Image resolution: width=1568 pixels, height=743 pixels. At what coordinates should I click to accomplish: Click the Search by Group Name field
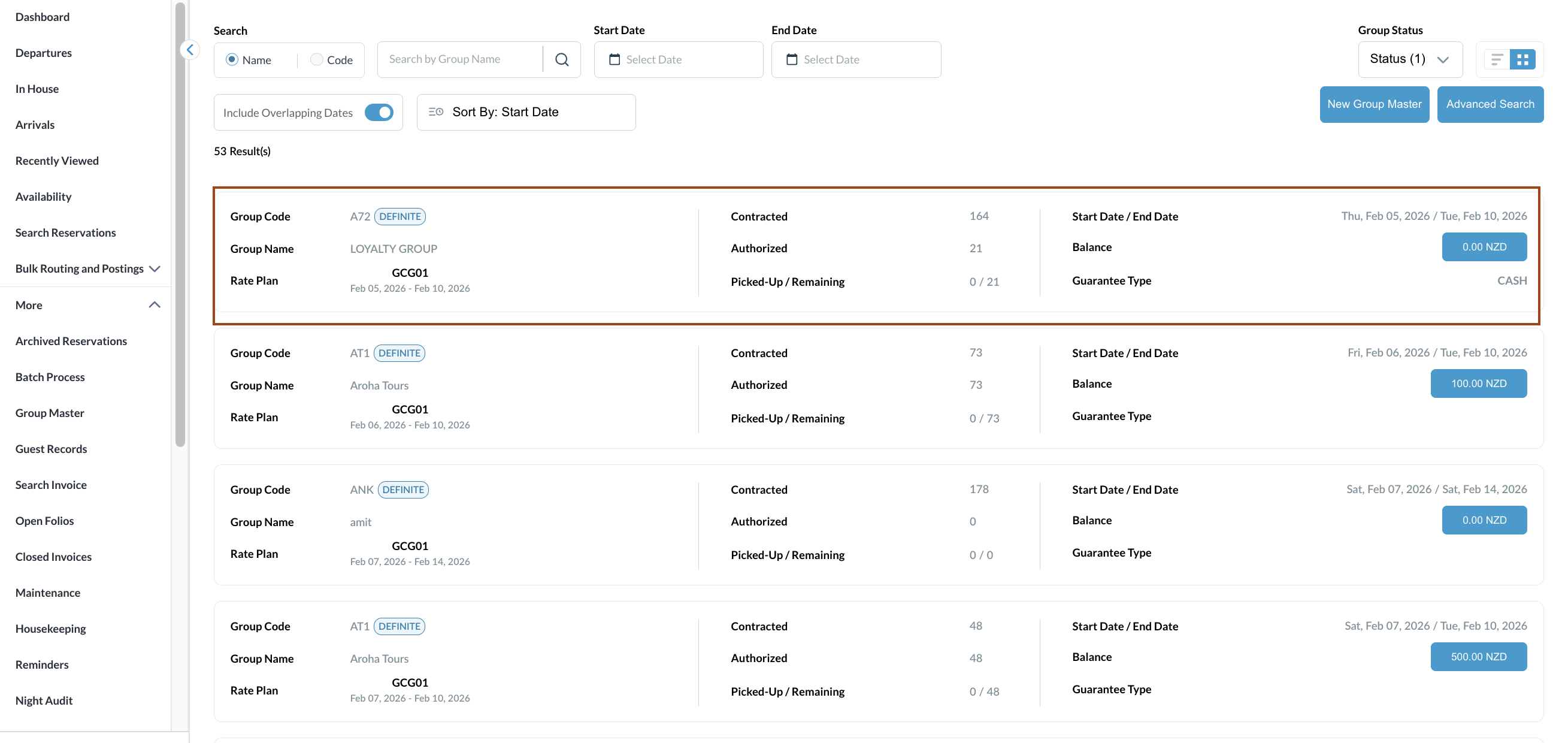coord(459,59)
